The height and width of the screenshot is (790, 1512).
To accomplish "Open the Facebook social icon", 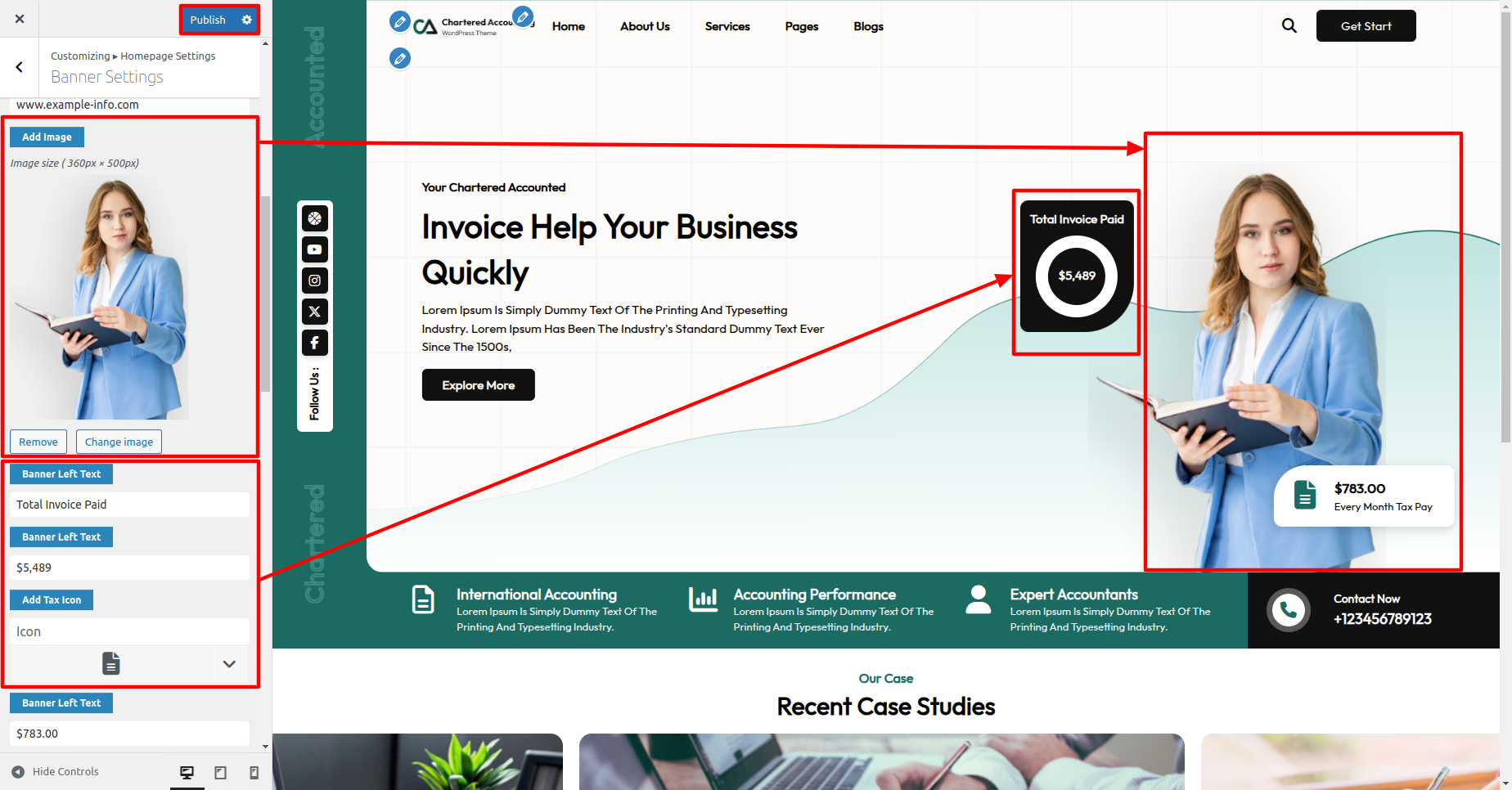I will point(315,343).
